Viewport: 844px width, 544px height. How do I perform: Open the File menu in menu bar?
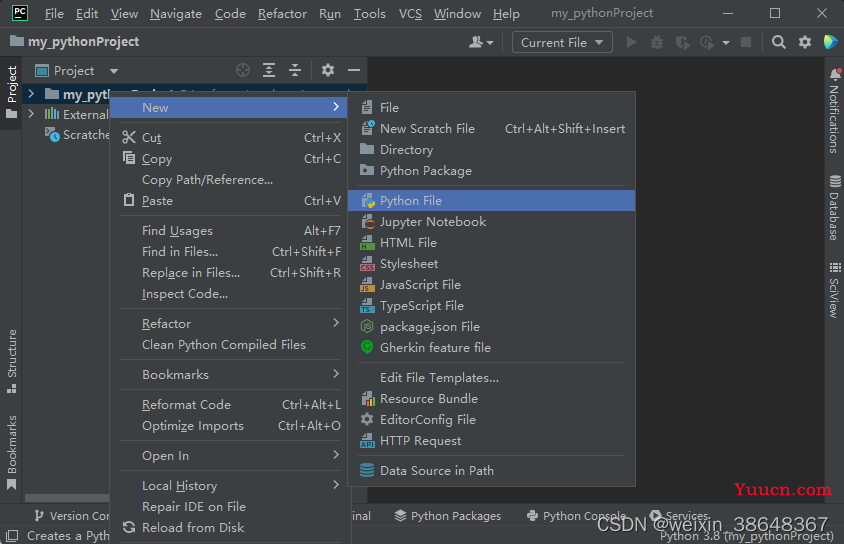(x=54, y=13)
